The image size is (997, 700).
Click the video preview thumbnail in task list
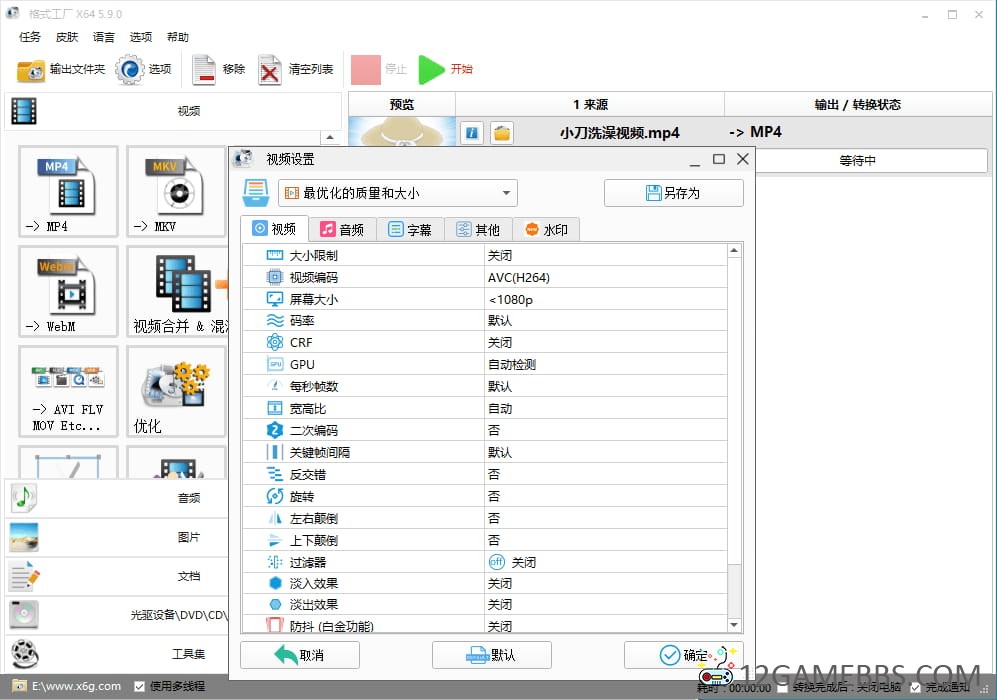point(402,132)
